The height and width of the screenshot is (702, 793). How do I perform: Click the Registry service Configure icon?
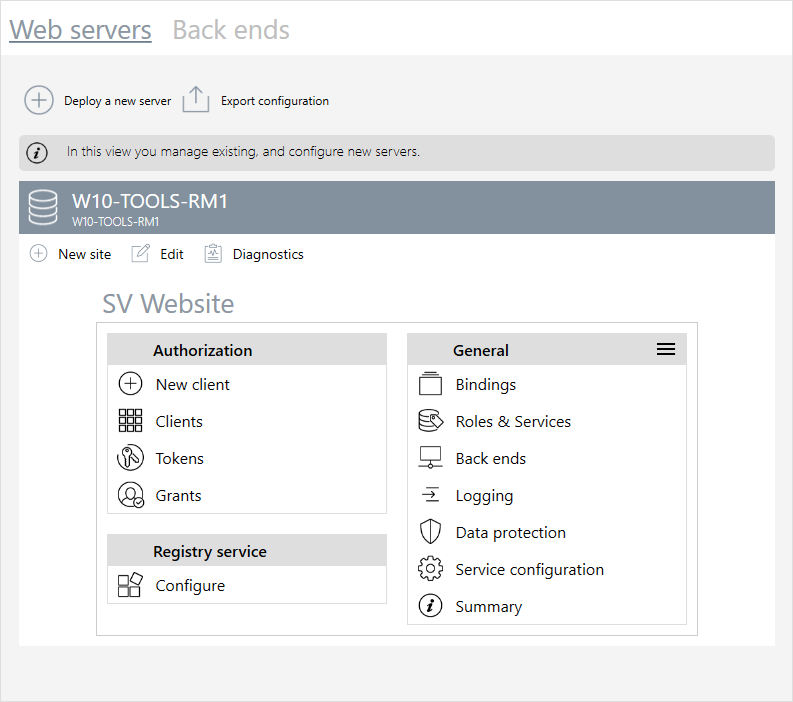(x=130, y=586)
